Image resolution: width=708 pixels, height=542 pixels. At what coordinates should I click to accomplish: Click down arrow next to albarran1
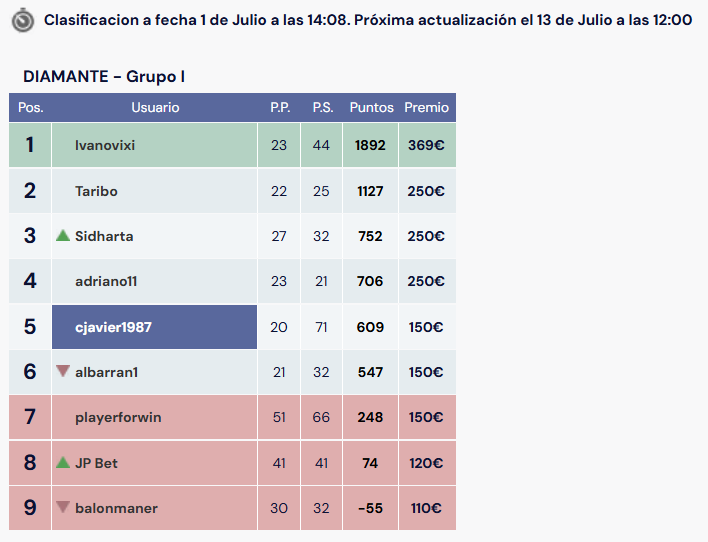[x=63, y=371]
